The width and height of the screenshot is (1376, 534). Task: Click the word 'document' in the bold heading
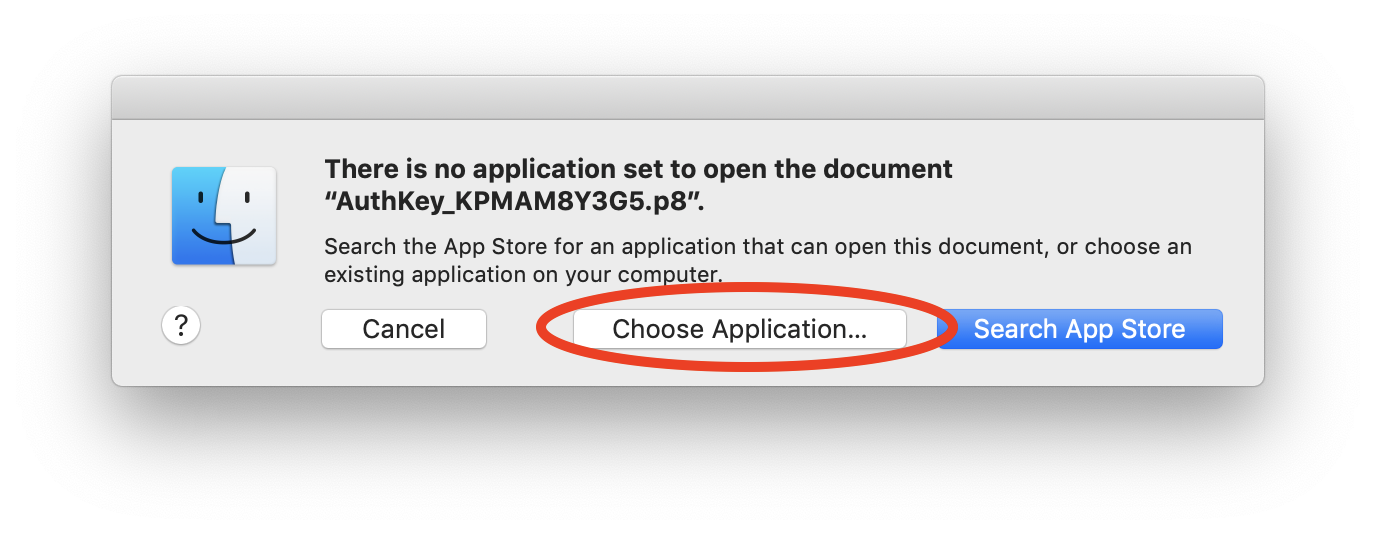tap(891, 168)
